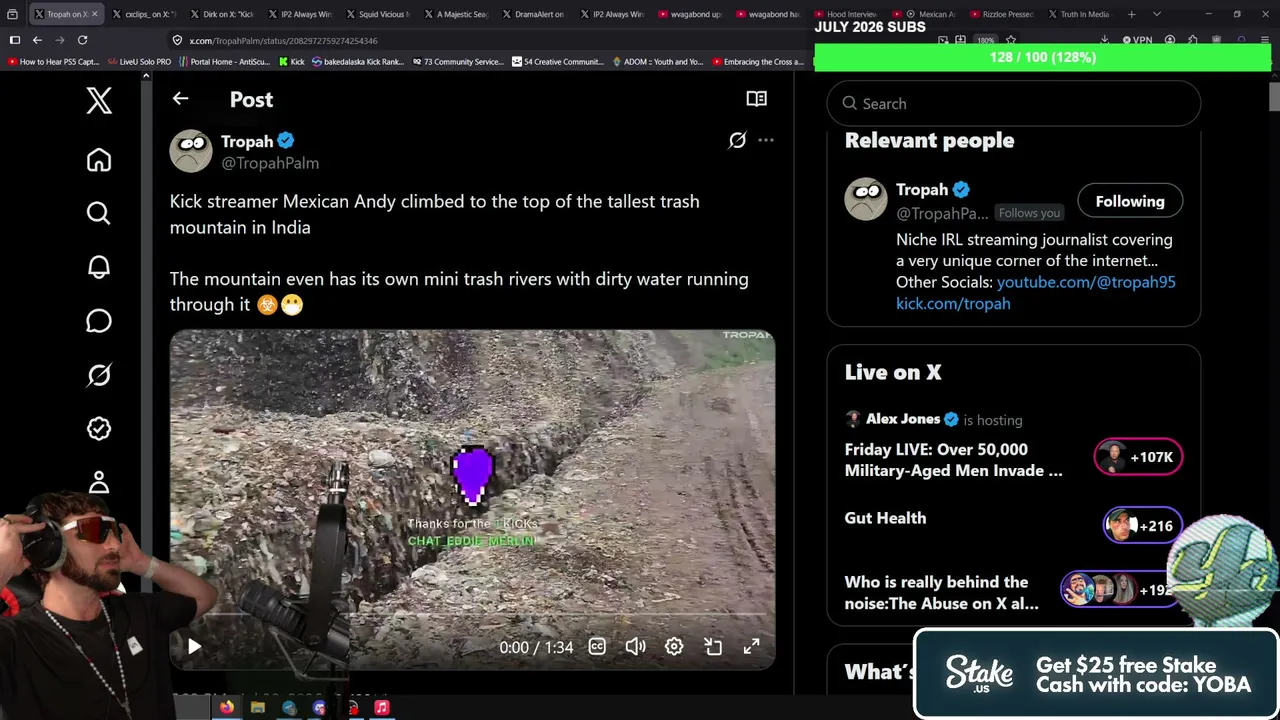Open the Kick bookmark
Screen dimensions: 1280x720
(x=291, y=62)
